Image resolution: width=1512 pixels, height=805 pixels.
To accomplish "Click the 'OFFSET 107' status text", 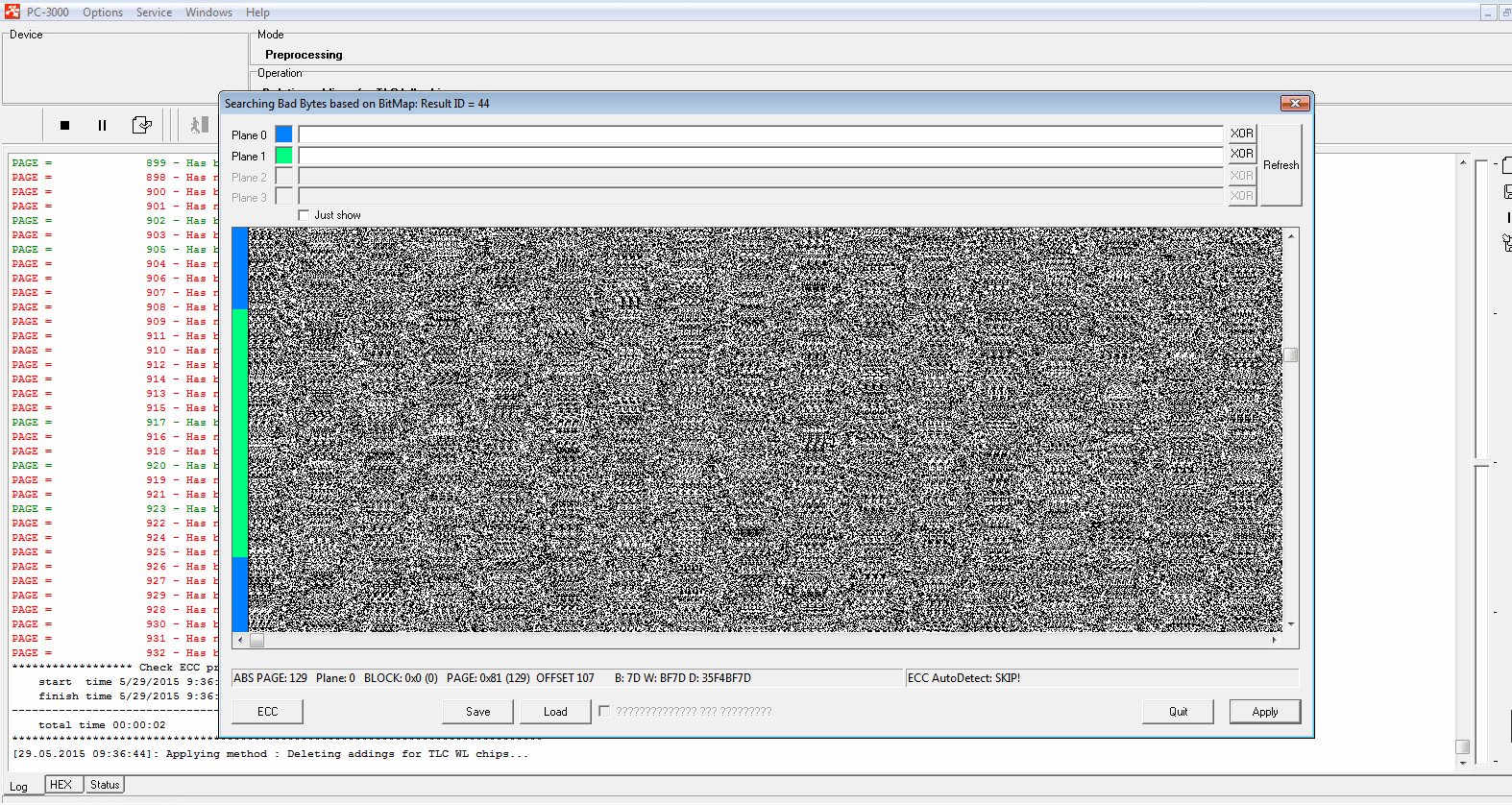I will (565, 678).
